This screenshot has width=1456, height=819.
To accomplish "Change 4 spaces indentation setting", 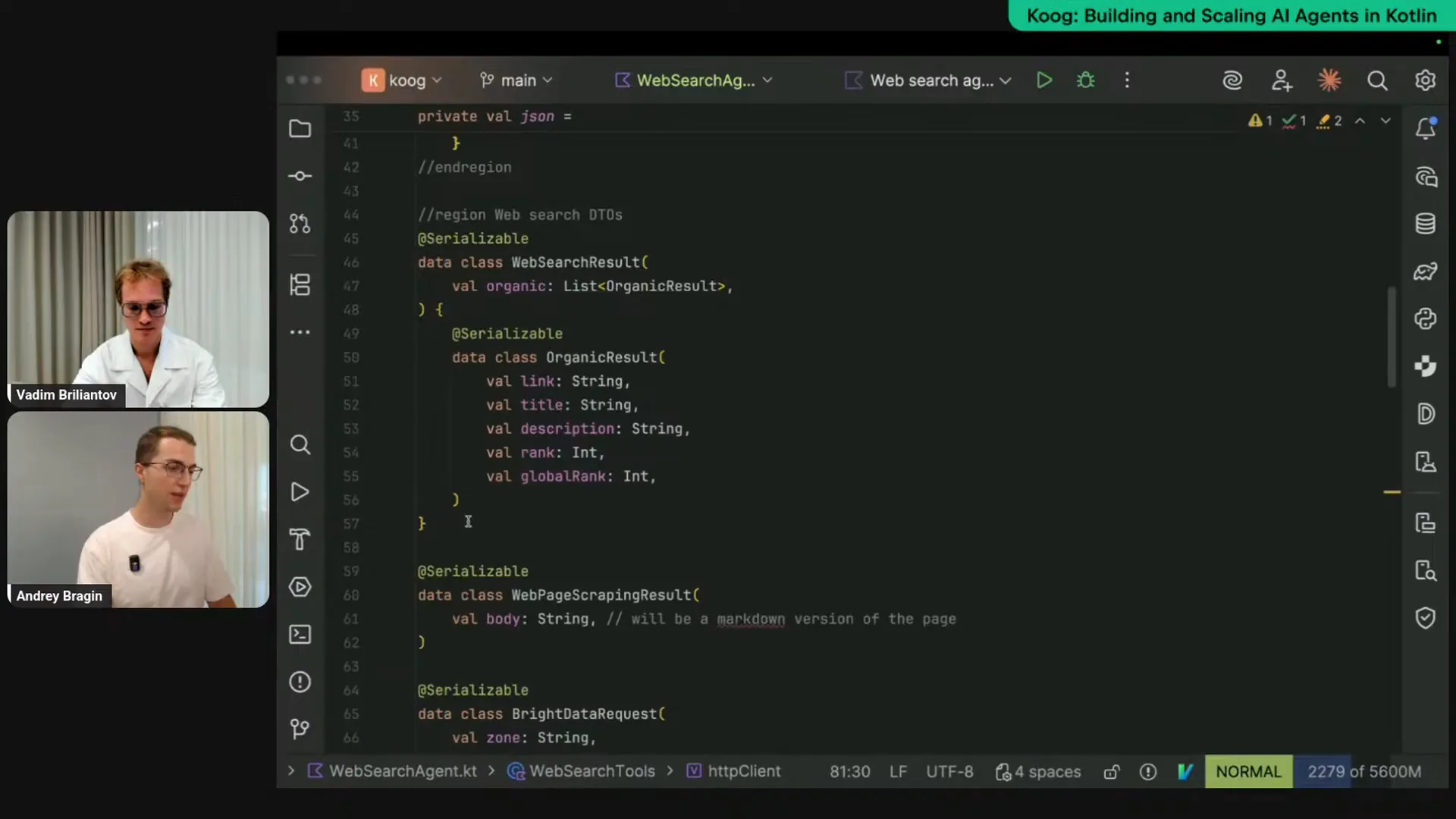I will click(x=1038, y=772).
